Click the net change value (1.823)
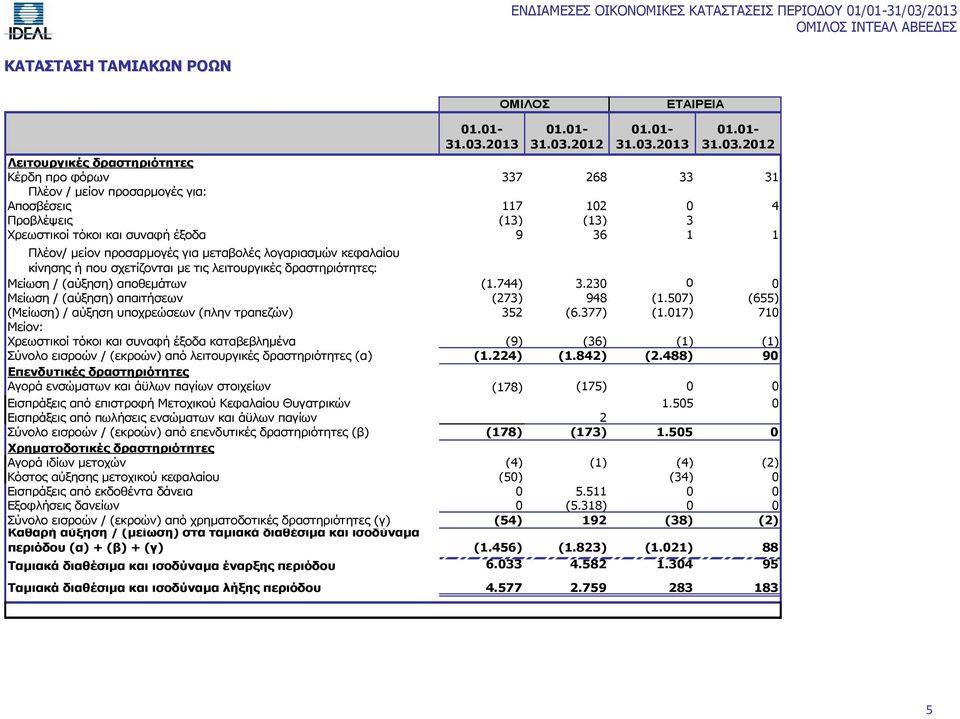 coord(583,548)
